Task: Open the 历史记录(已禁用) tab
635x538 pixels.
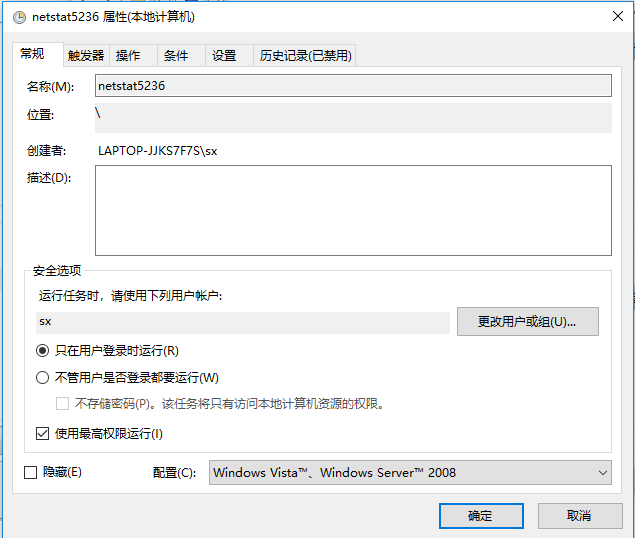Action: [x=305, y=56]
